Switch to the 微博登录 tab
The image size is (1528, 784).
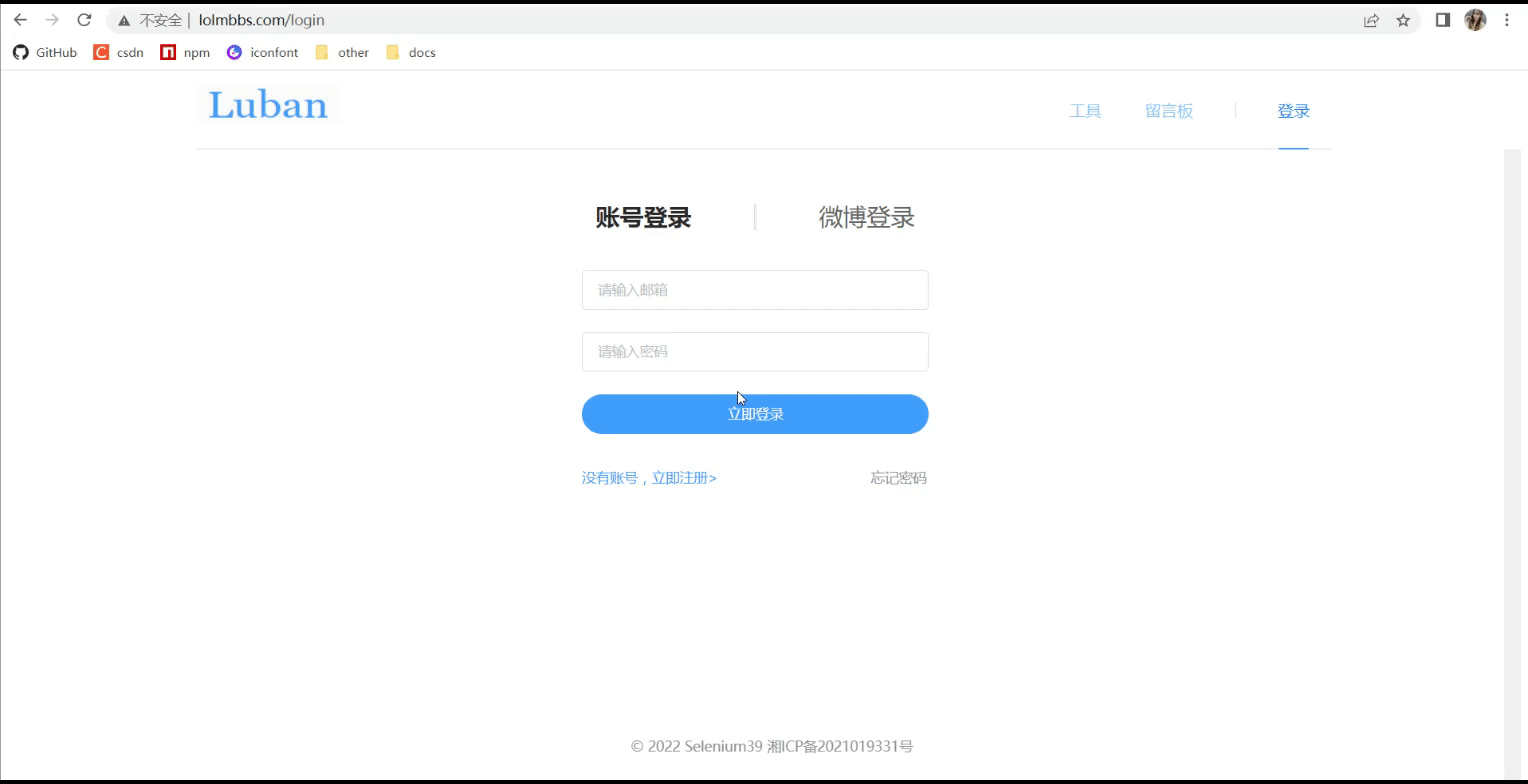point(866,217)
